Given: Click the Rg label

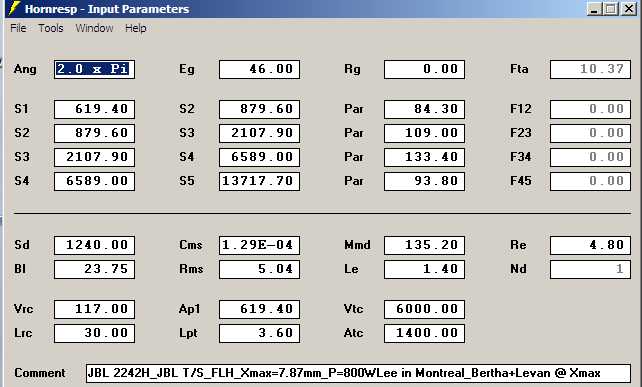Looking at the screenshot, I should (x=352, y=69).
